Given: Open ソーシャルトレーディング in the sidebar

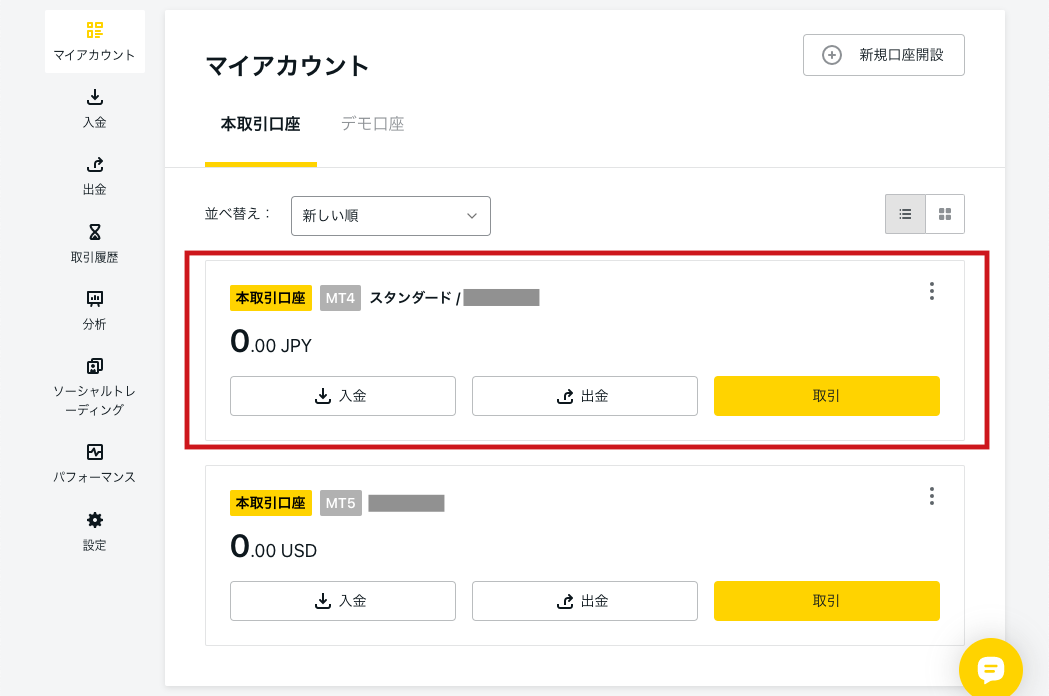Looking at the screenshot, I should 94,387.
